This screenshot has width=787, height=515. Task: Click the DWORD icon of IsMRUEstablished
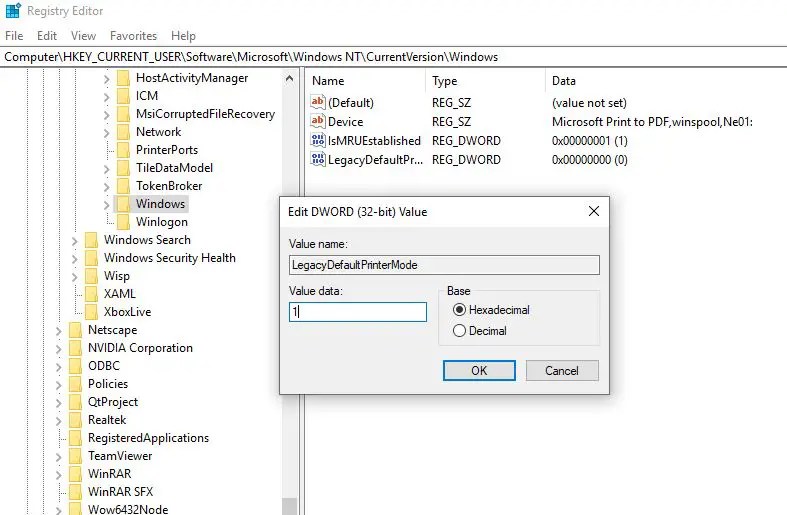[317, 141]
